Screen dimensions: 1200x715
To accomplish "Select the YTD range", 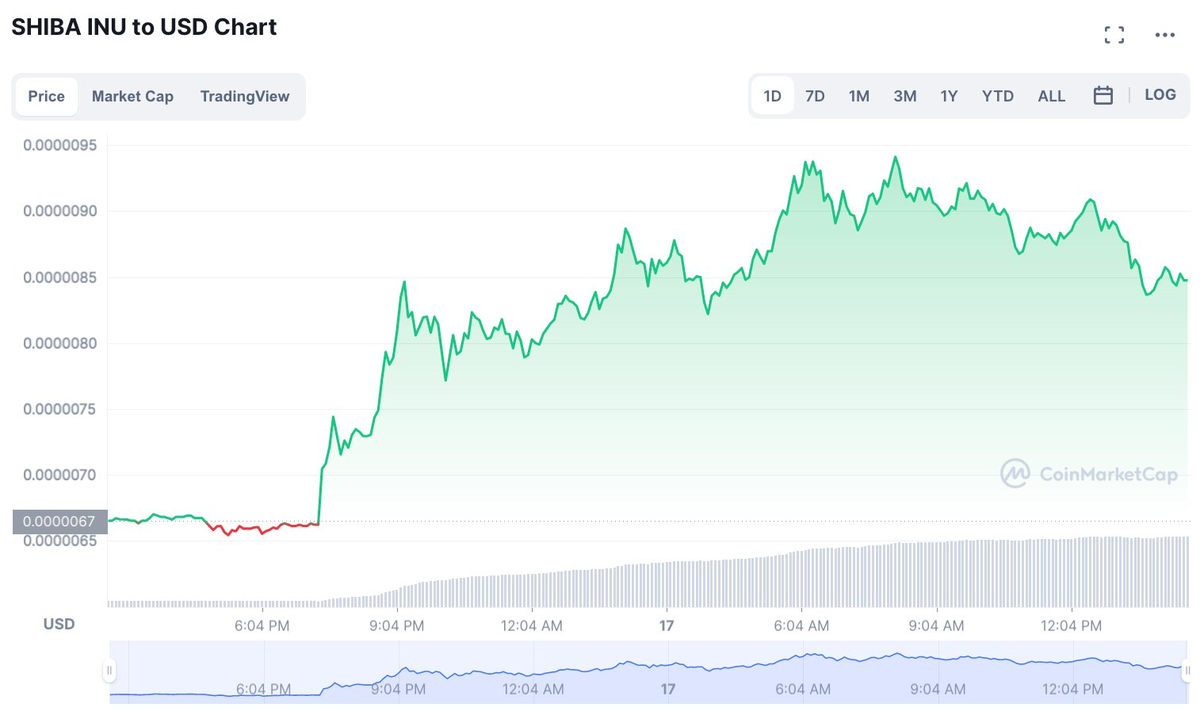I will pos(997,95).
